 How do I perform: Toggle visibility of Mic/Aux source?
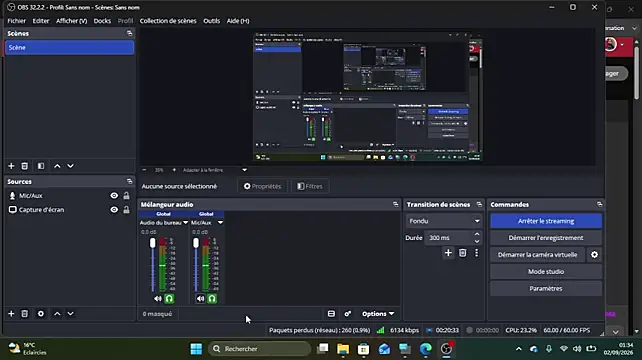click(x=114, y=196)
